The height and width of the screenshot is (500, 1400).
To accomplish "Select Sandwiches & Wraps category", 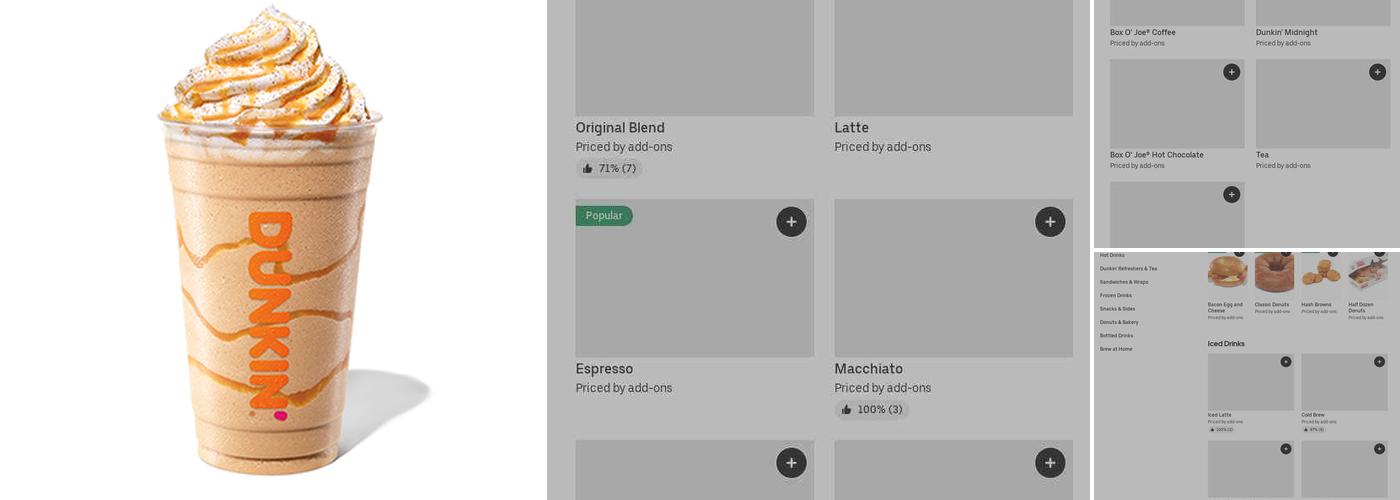I will [1124, 282].
